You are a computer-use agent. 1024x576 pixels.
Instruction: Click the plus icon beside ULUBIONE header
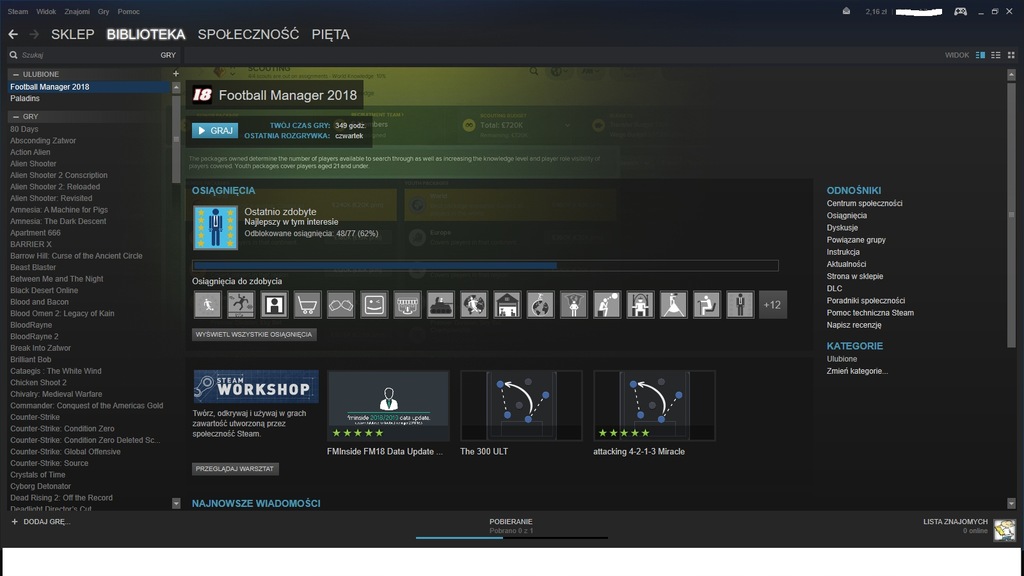tap(176, 74)
